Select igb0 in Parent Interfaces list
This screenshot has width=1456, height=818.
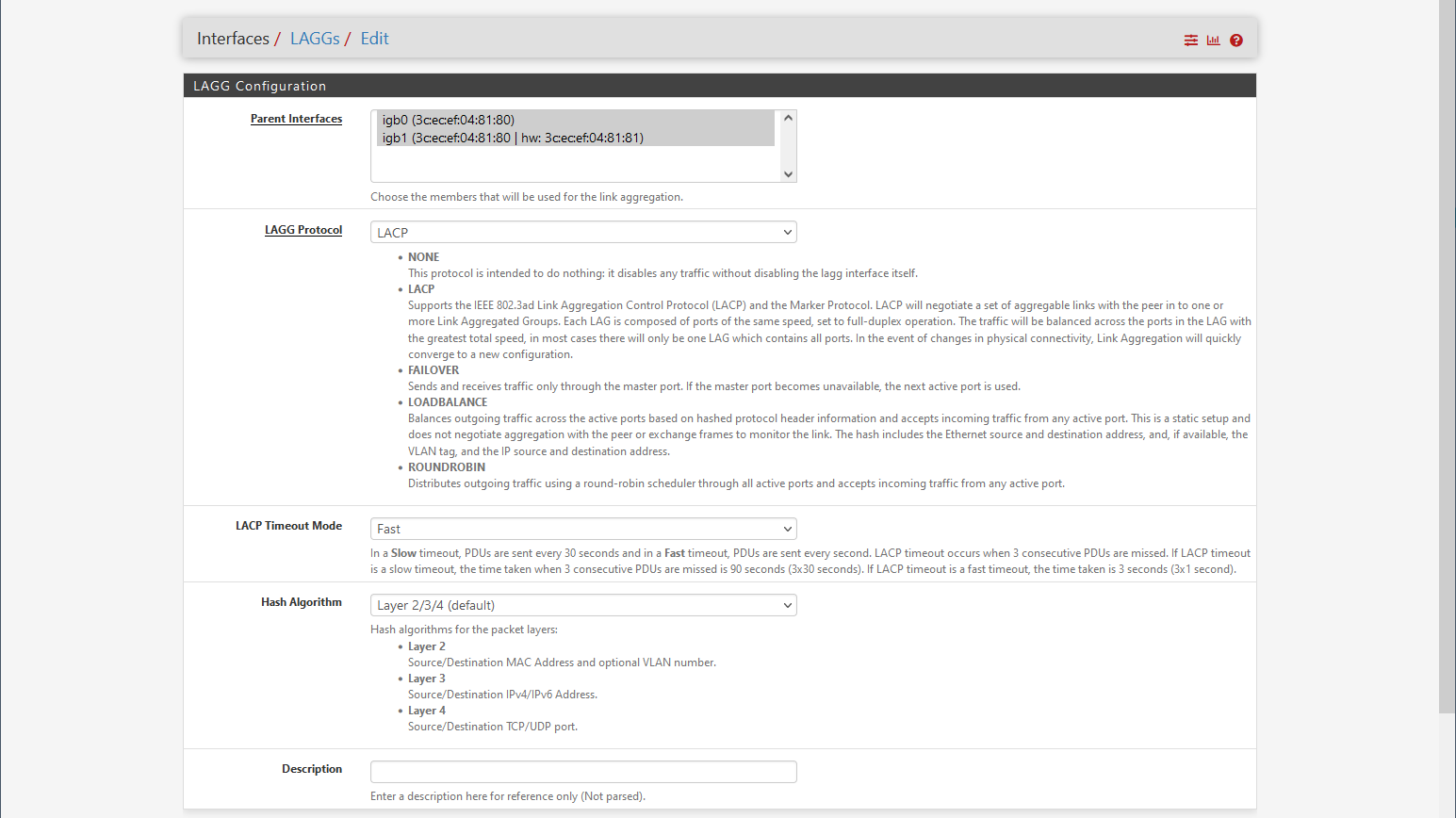(449, 120)
